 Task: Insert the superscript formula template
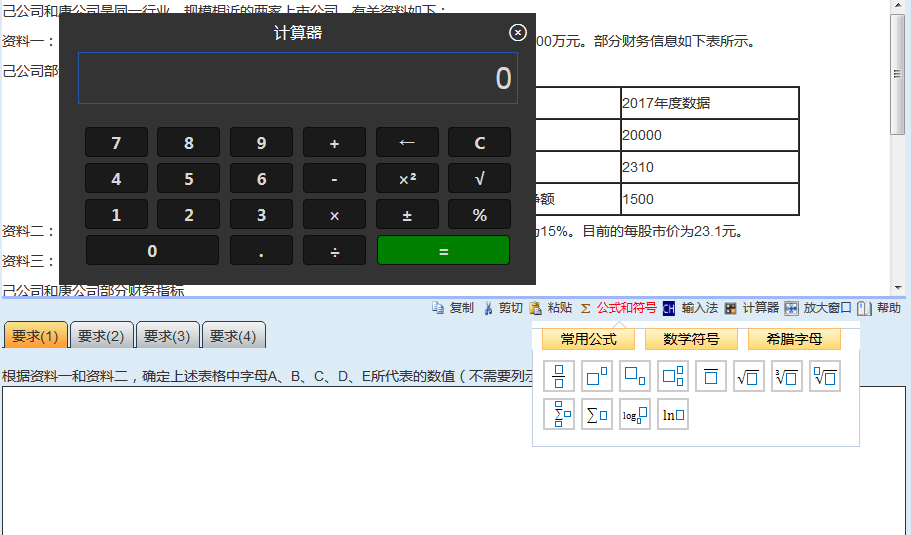597,376
